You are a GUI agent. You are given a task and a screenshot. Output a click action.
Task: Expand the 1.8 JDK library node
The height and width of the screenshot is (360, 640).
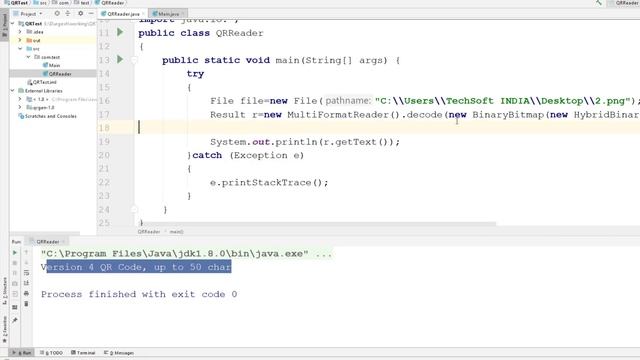tap(20, 99)
